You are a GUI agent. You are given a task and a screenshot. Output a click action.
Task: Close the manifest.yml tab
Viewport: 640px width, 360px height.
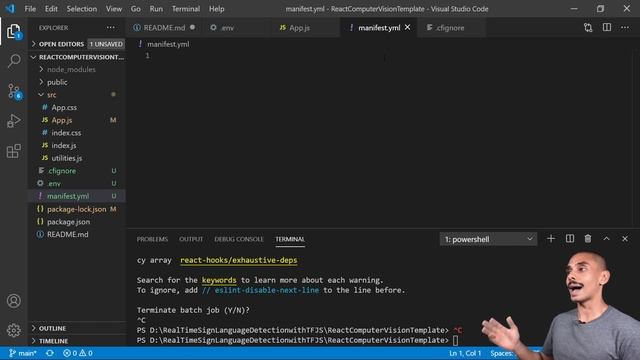tap(407, 27)
